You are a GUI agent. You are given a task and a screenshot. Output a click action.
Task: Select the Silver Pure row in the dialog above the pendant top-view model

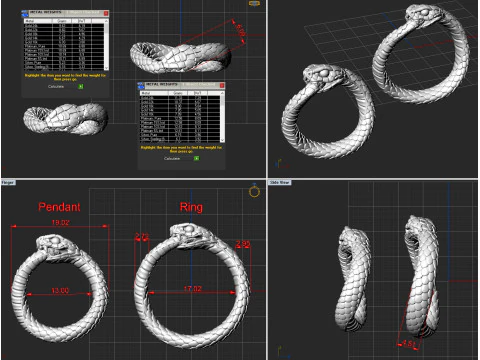pyautogui.click(x=64, y=63)
